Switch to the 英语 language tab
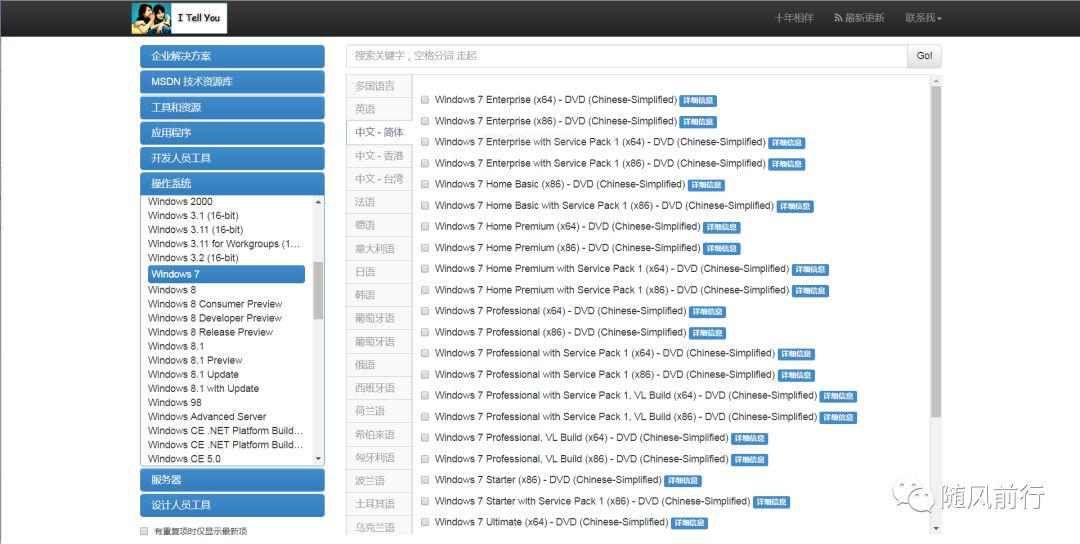The width and height of the screenshot is (1080, 544). [x=379, y=109]
